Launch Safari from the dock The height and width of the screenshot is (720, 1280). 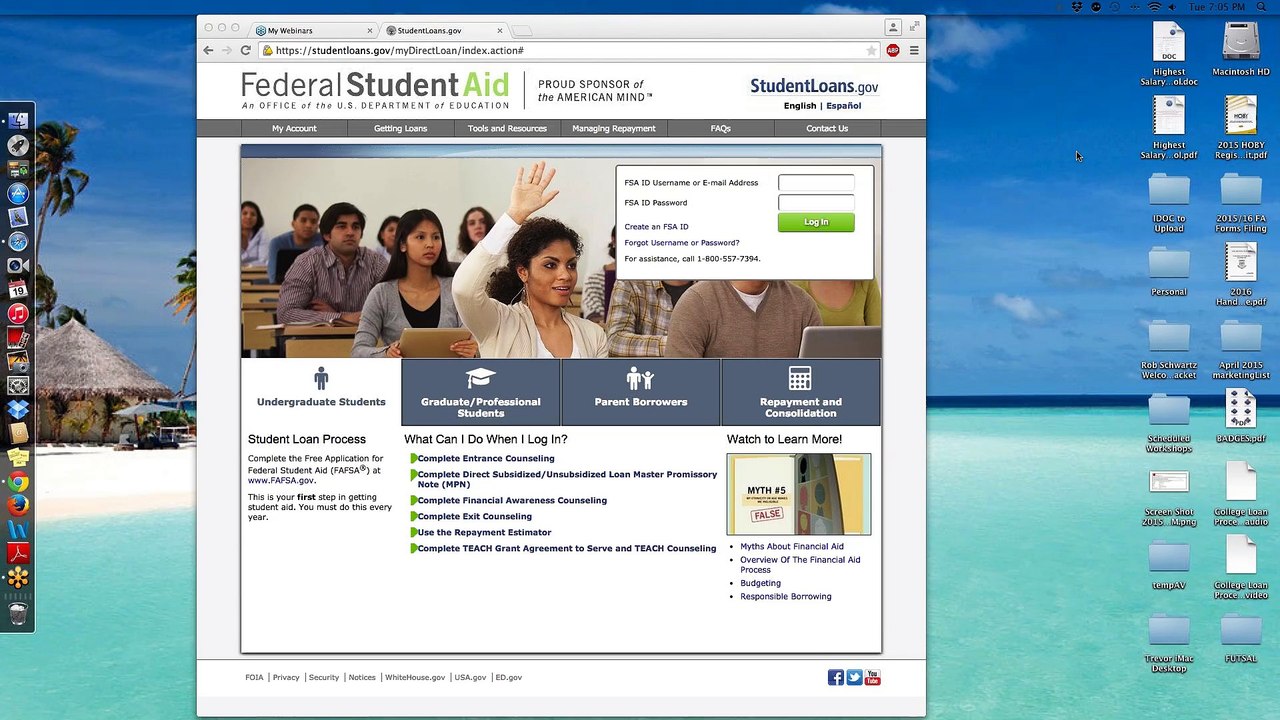18,241
